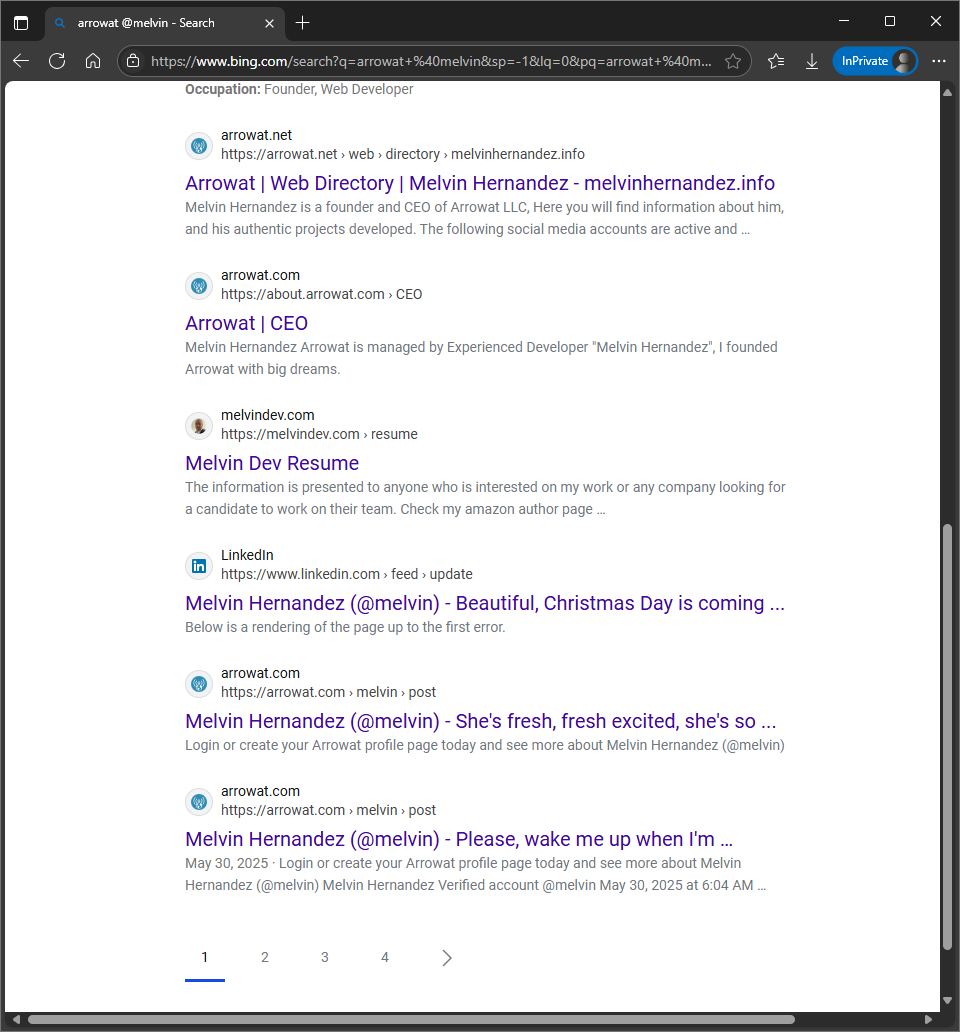Click the address bar URL field
The image size is (960, 1032).
[x=431, y=61]
